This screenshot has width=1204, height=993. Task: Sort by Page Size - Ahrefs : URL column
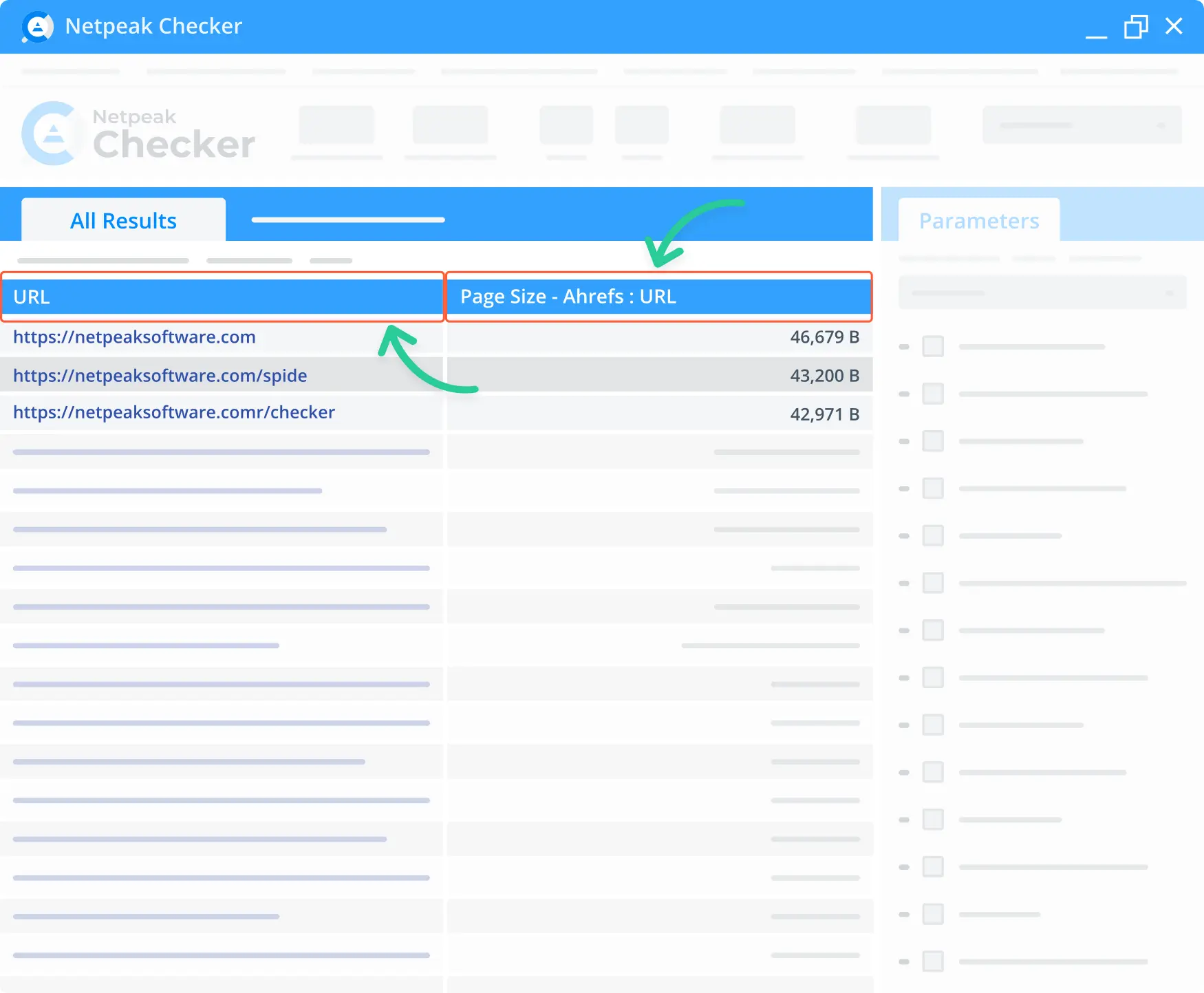659,297
